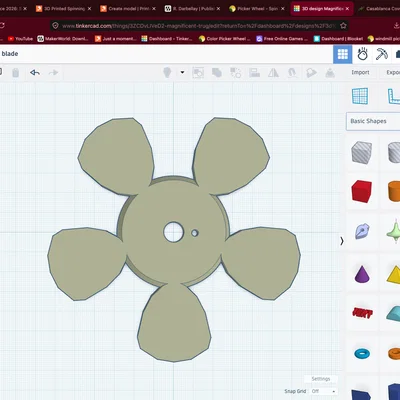Expand the Basic Shapes category selector
Screen dimensions: 400x400
[x=373, y=121]
